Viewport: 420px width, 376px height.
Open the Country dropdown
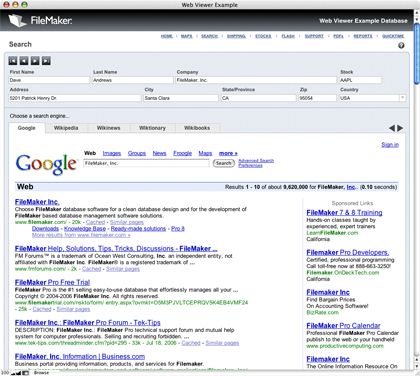pyautogui.click(x=403, y=98)
